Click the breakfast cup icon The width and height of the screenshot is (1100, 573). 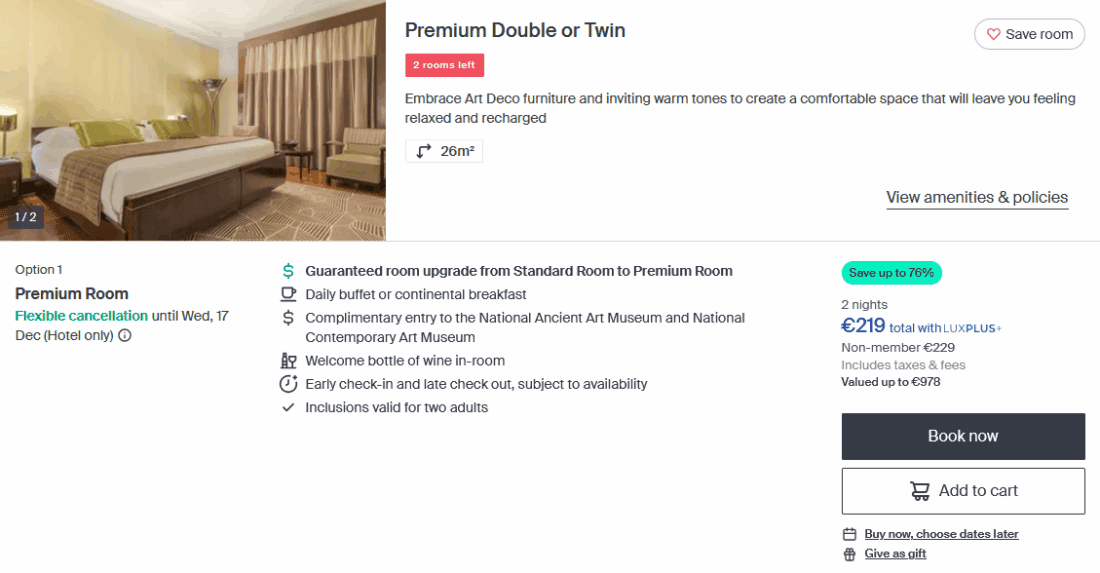click(x=288, y=294)
